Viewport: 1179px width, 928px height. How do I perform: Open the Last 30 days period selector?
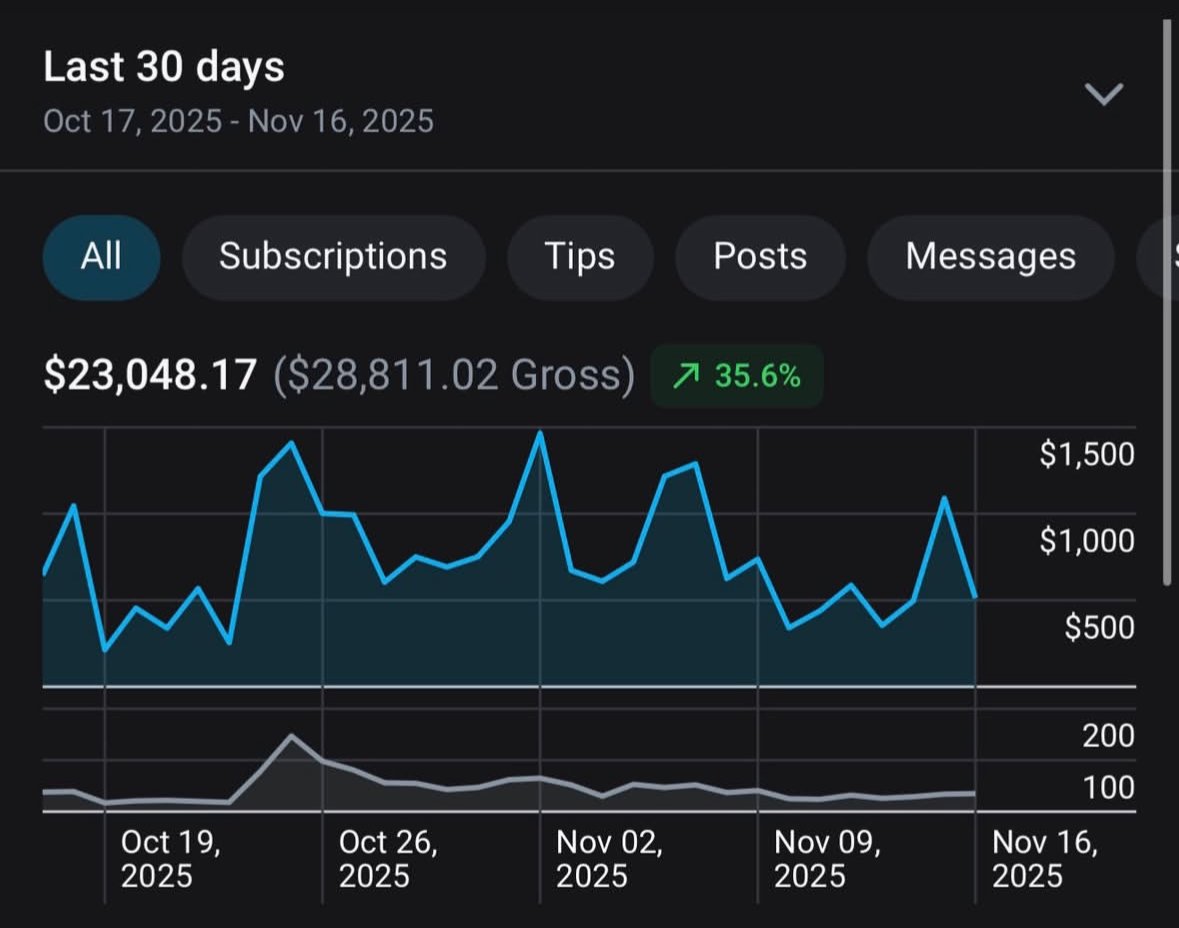coord(164,68)
